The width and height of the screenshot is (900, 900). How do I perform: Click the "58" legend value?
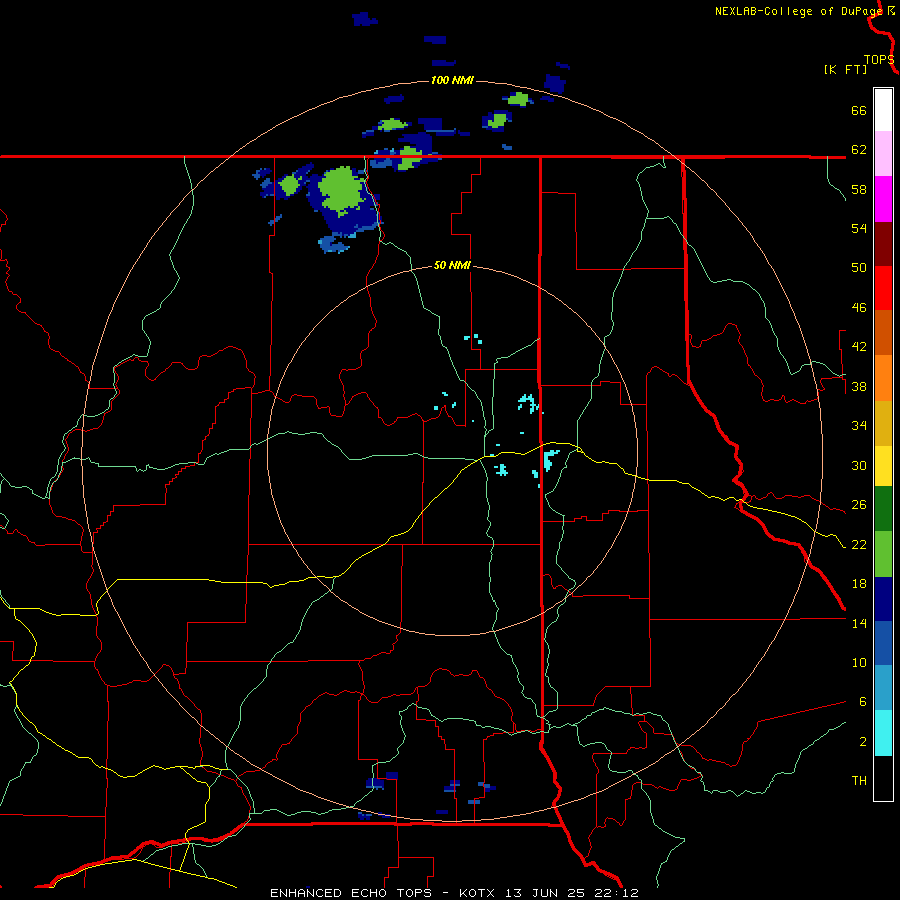coord(859,189)
